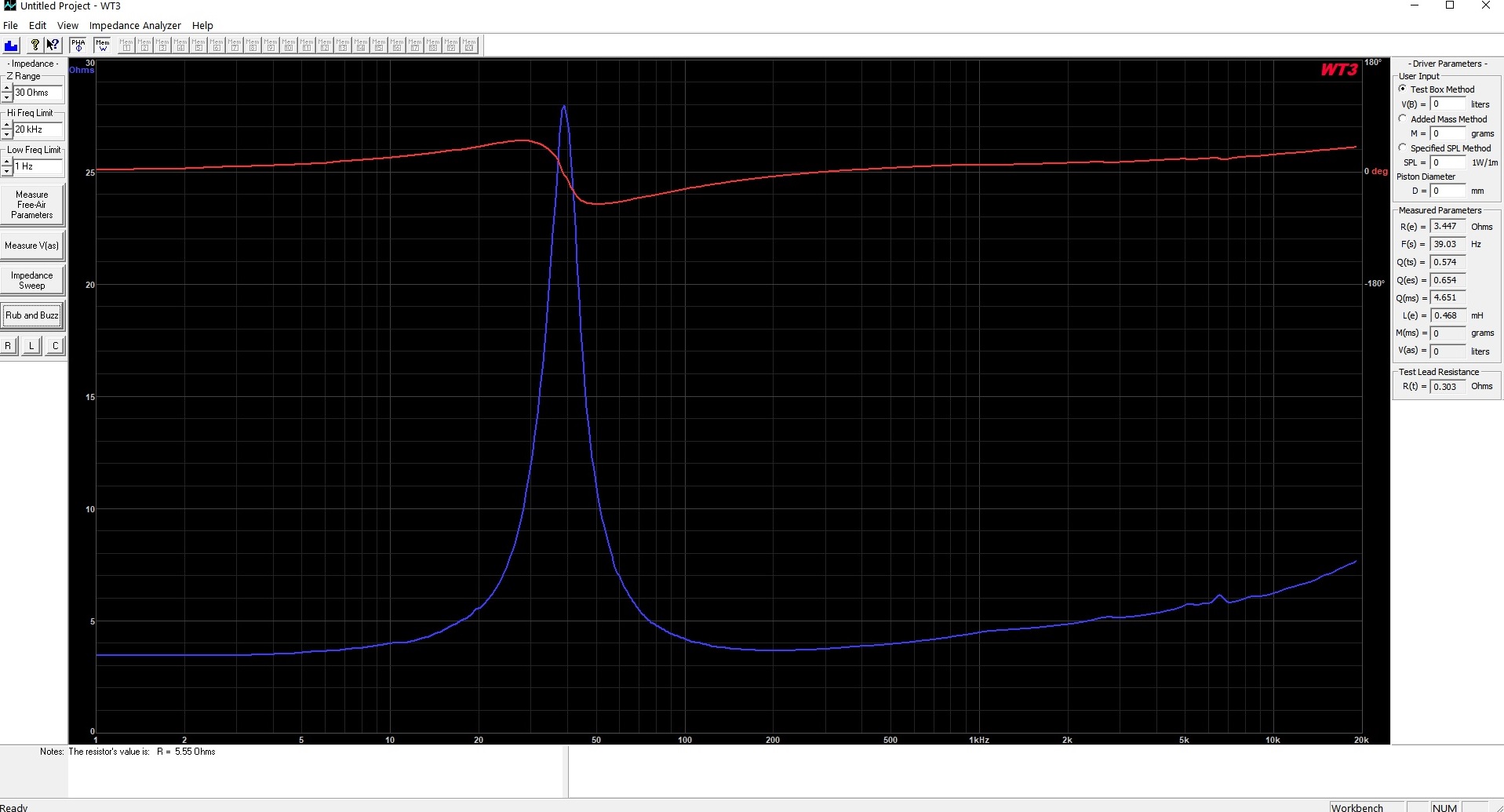The height and width of the screenshot is (812, 1504).
Task: Select the Mem 7 memory slot
Action: tap(235, 45)
